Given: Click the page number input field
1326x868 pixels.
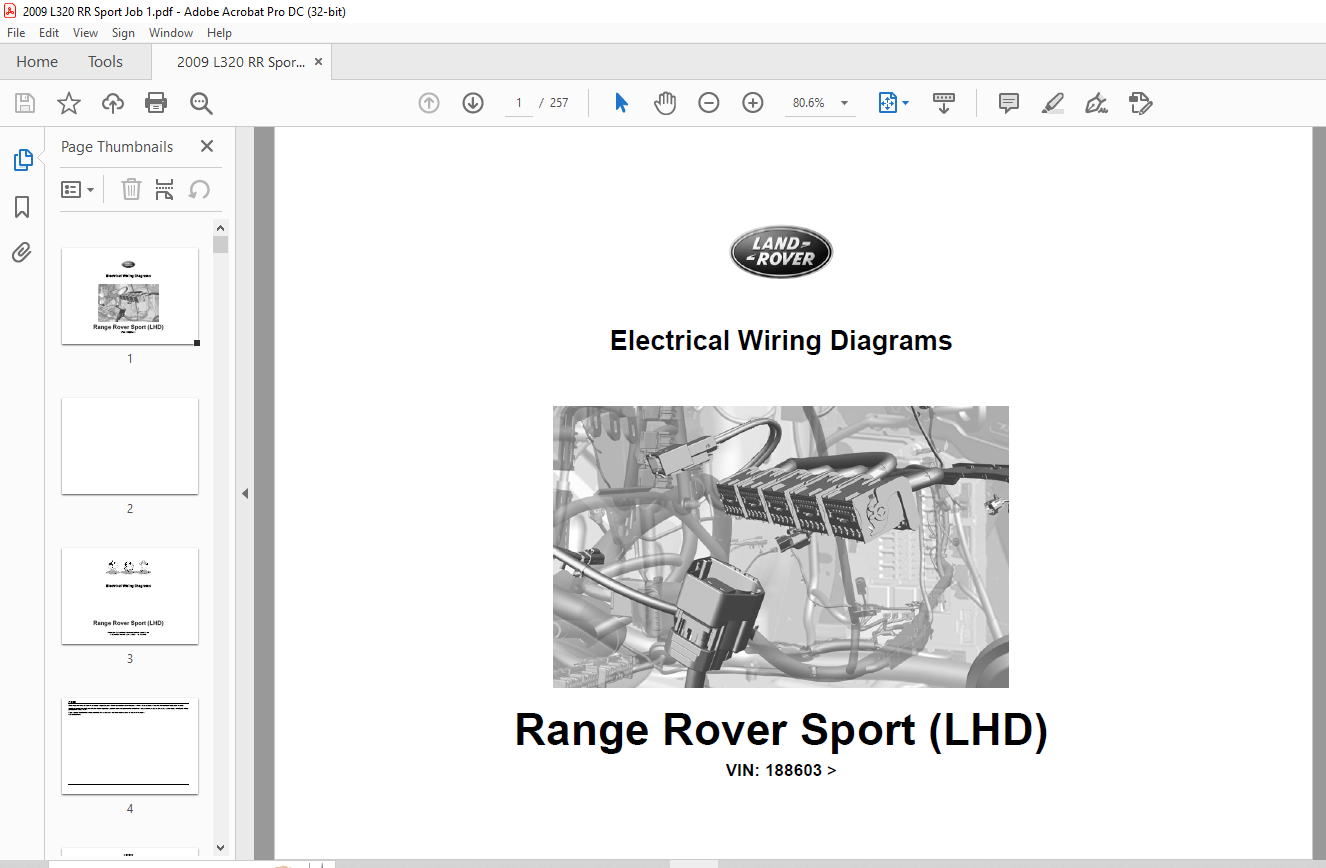Looking at the screenshot, I should 519,103.
